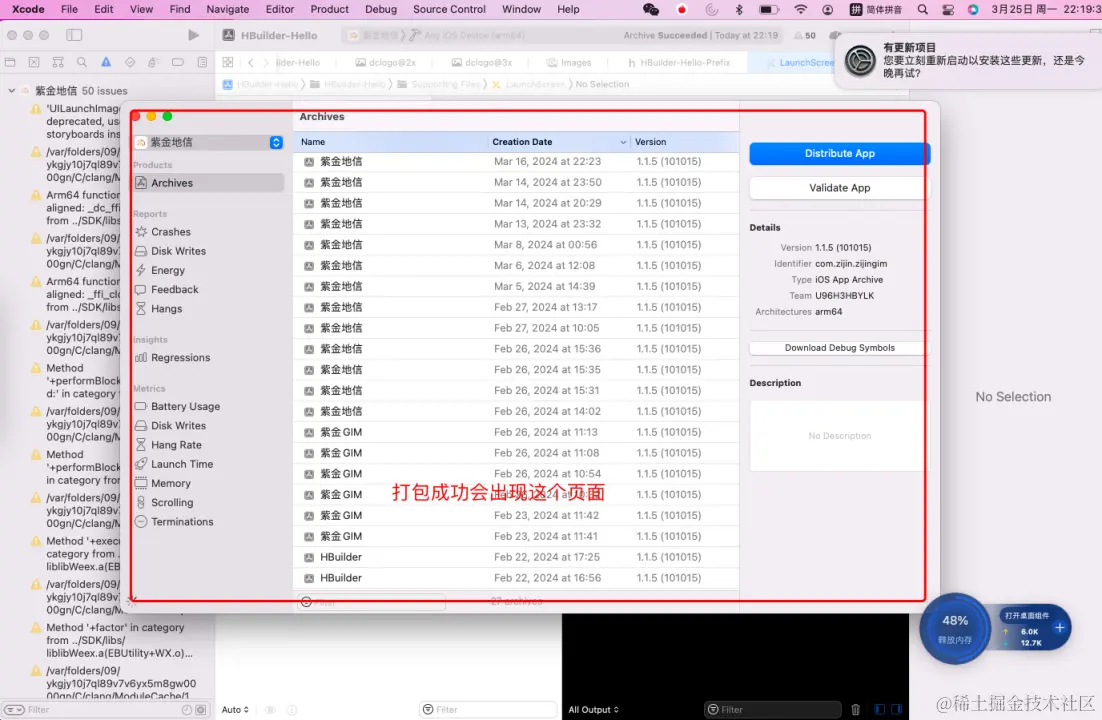
Task: Switch to HBuilder-Hello-Prefix editor tab
Action: coord(678,63)
